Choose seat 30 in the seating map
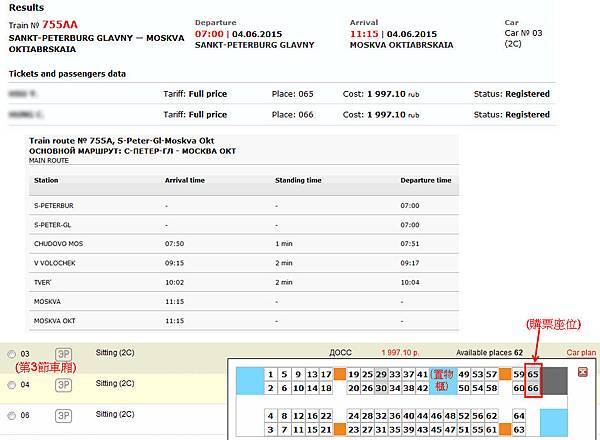 tap(381, 388)
